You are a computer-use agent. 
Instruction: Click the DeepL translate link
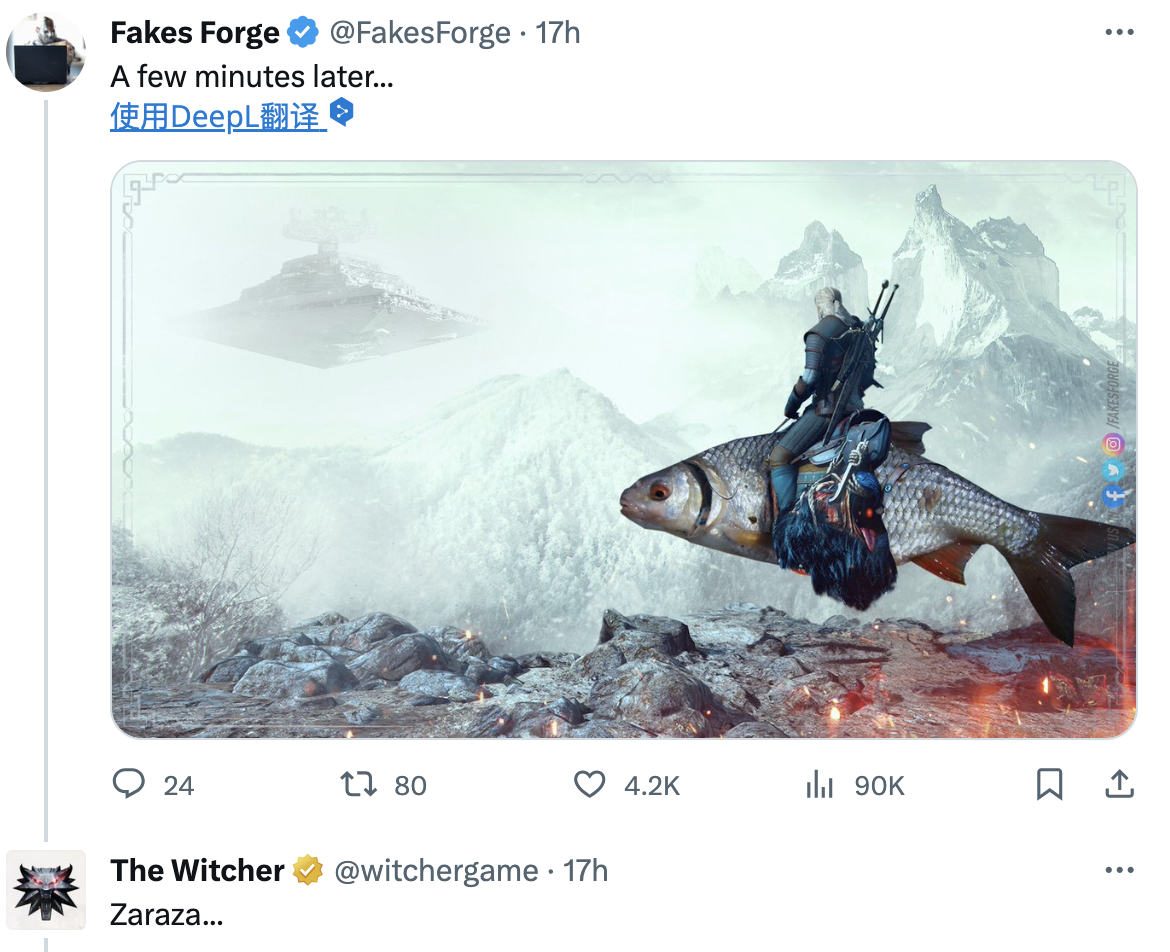218,117
